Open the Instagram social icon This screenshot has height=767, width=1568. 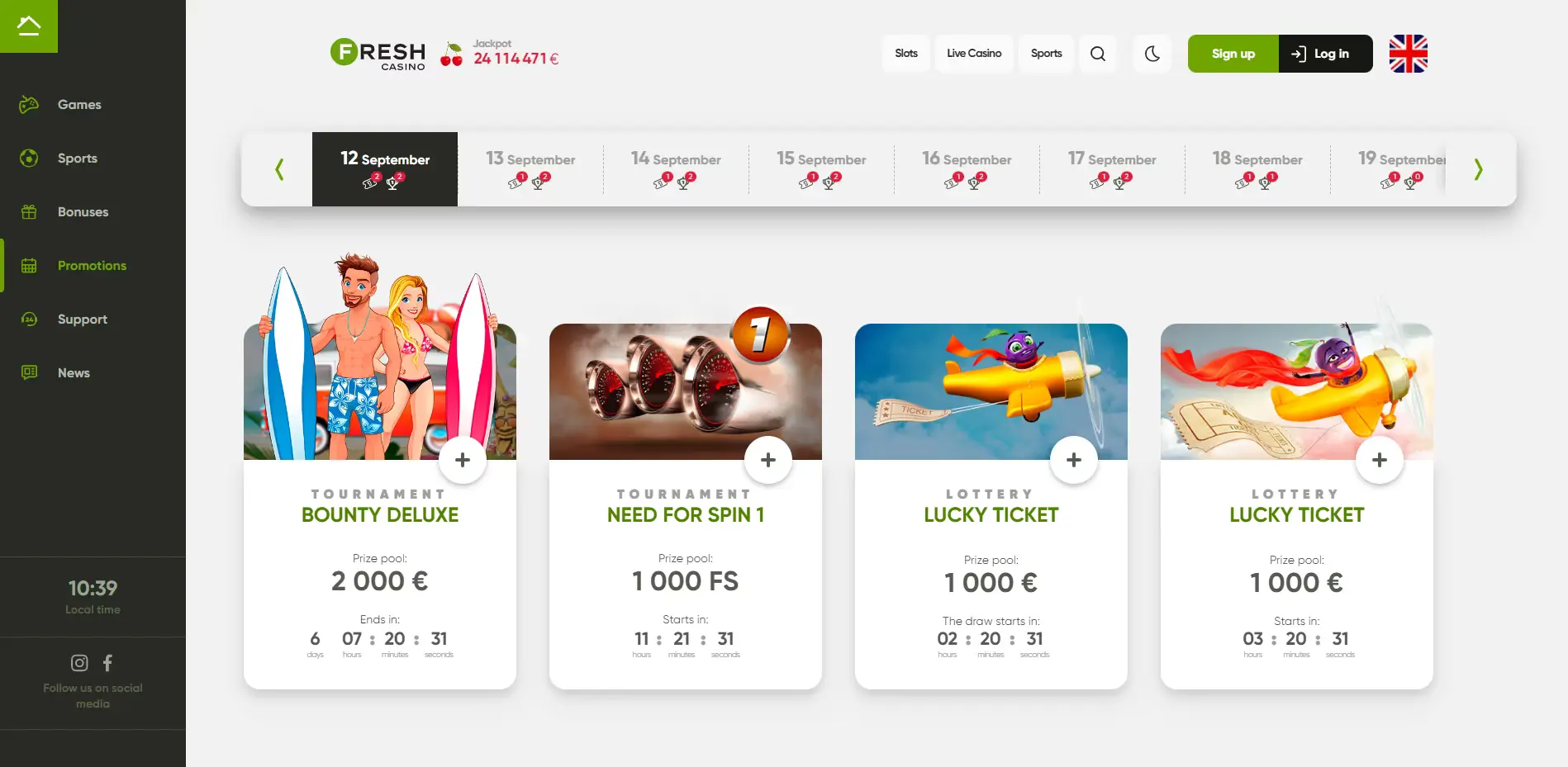click(79, 663)
